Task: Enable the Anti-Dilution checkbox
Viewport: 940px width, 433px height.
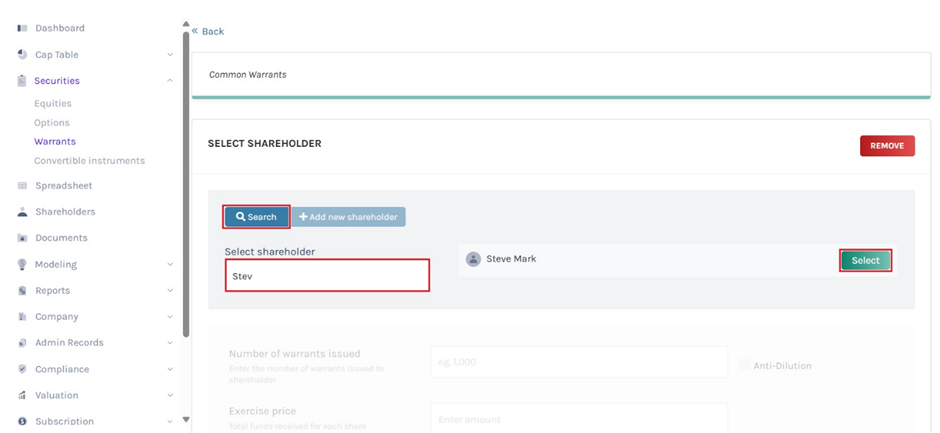Action: (744, 366)
